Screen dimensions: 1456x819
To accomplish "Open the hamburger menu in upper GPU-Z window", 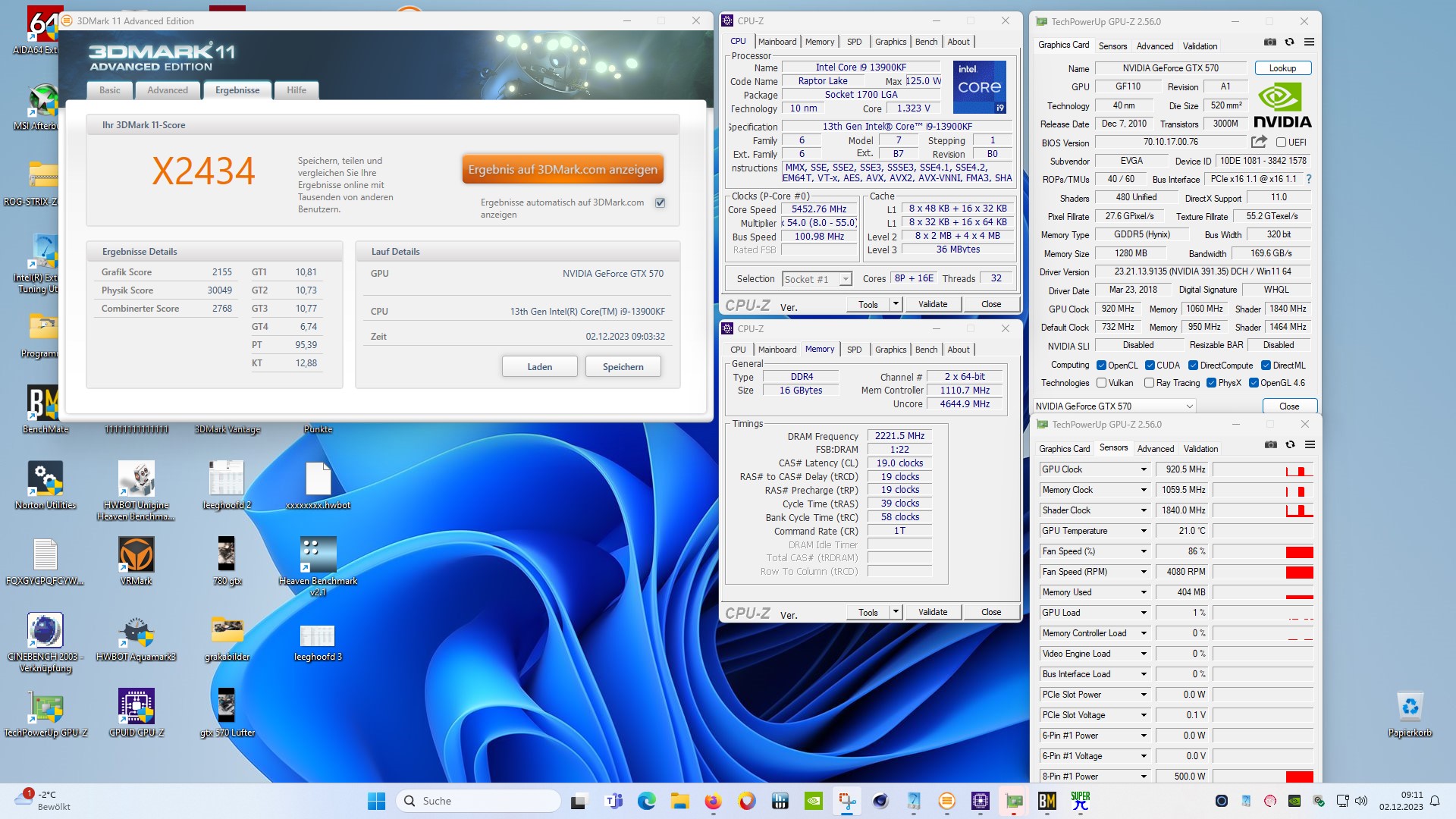I will (1309, 42).
